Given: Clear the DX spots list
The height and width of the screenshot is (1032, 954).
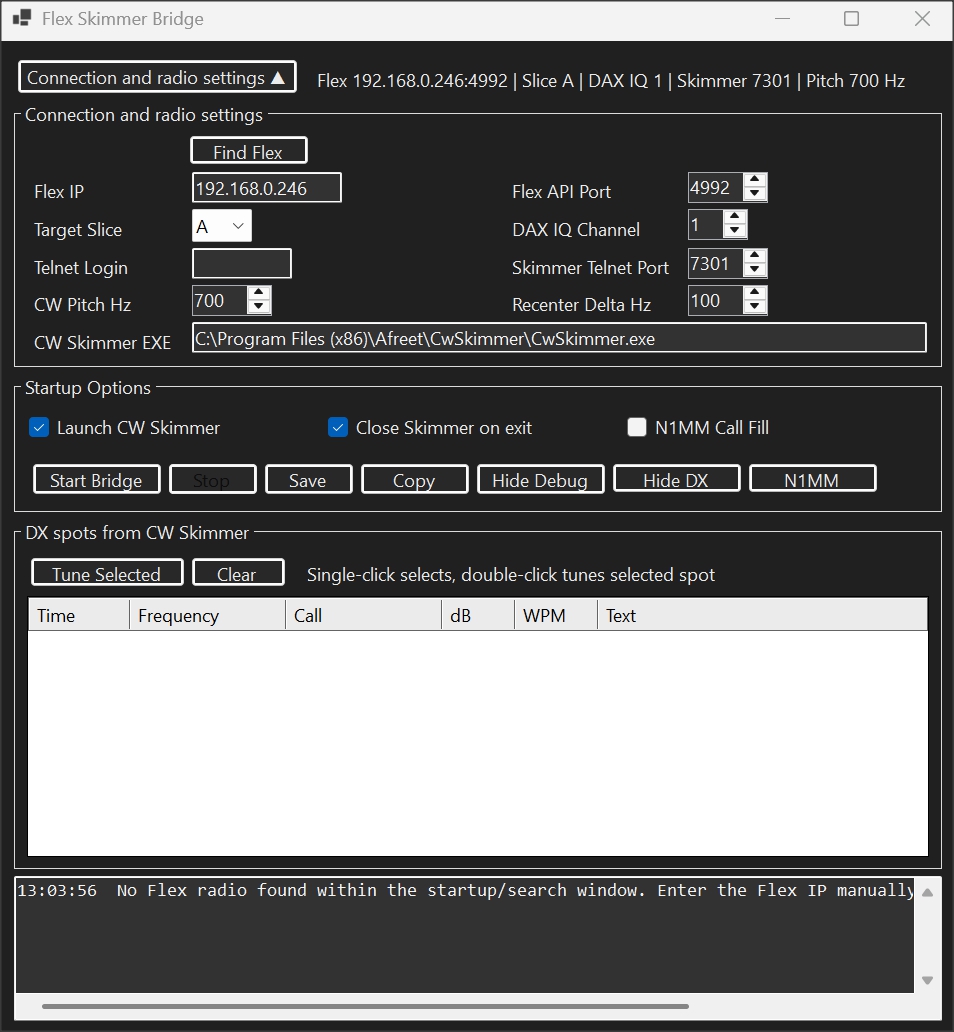Looking at the screenshot, I should tap(238, 573).
